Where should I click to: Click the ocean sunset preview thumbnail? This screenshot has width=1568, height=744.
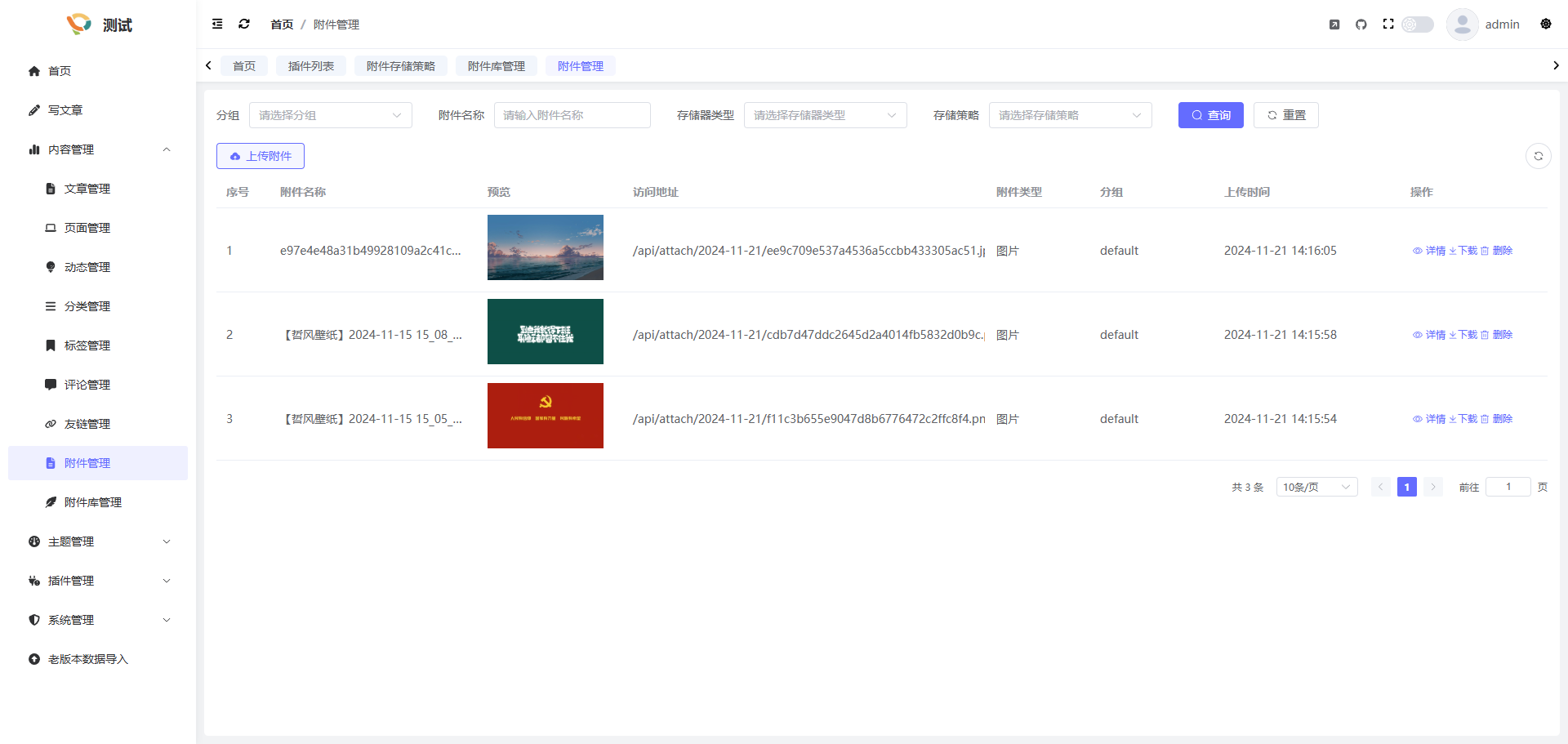point(546,247)
